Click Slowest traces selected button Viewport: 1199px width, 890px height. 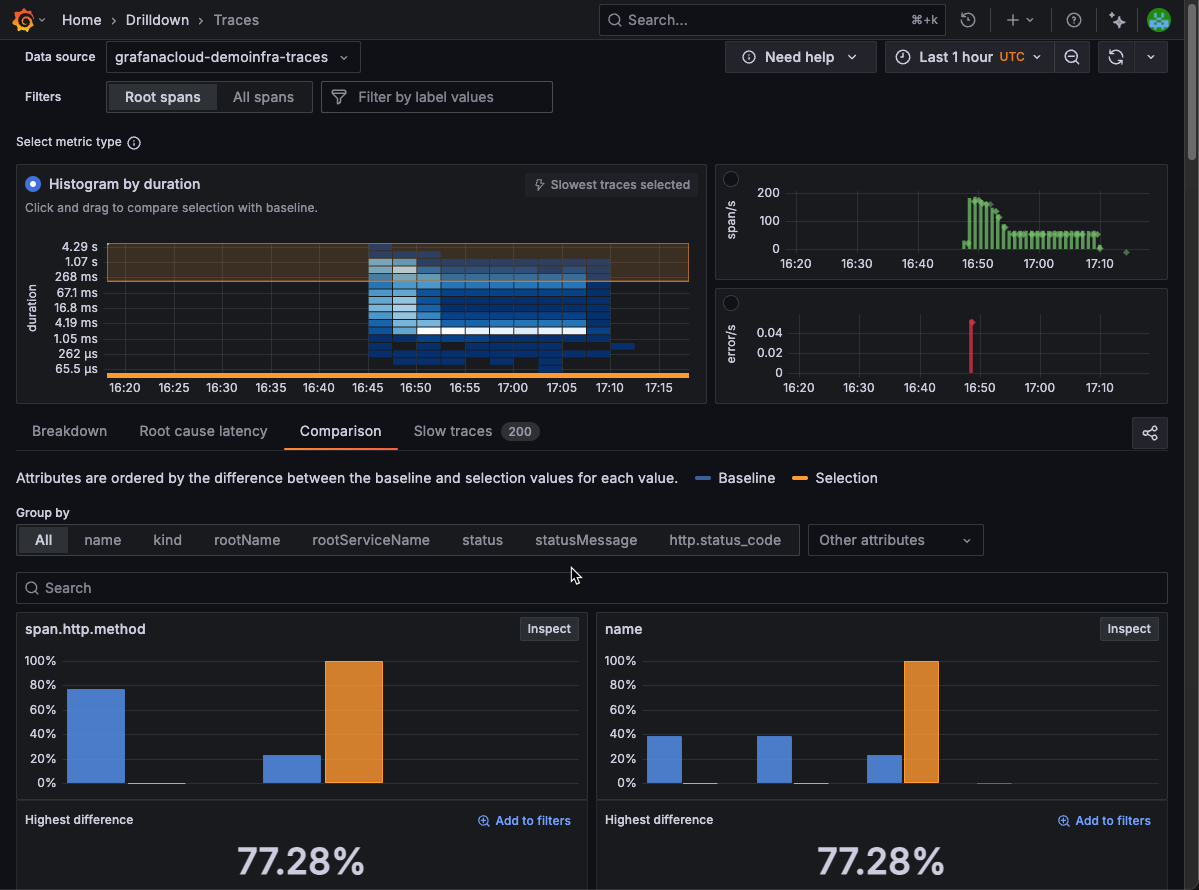611,185
